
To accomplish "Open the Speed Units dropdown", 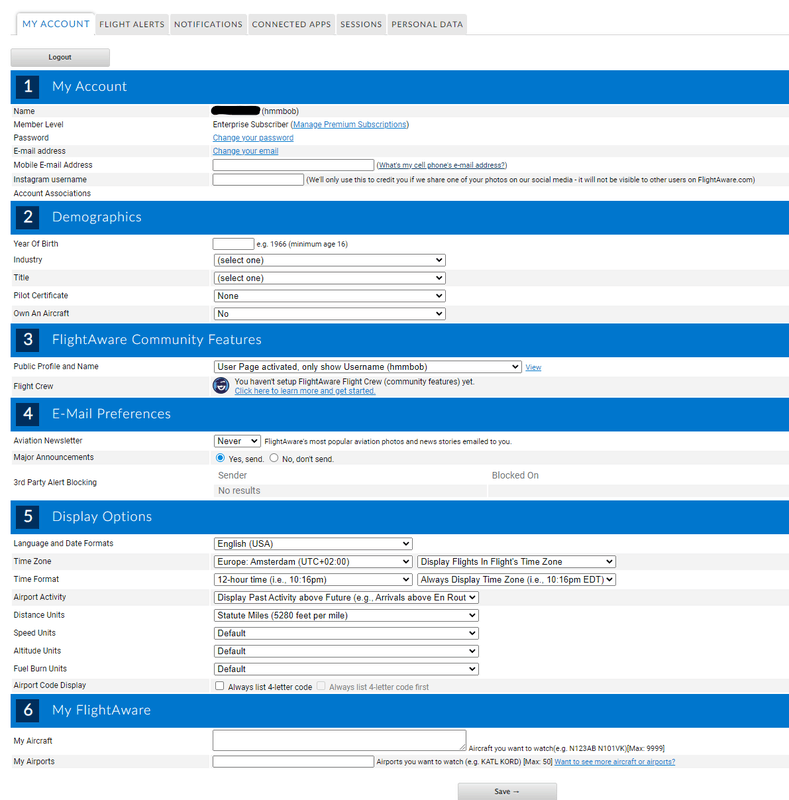I will 346,633.
